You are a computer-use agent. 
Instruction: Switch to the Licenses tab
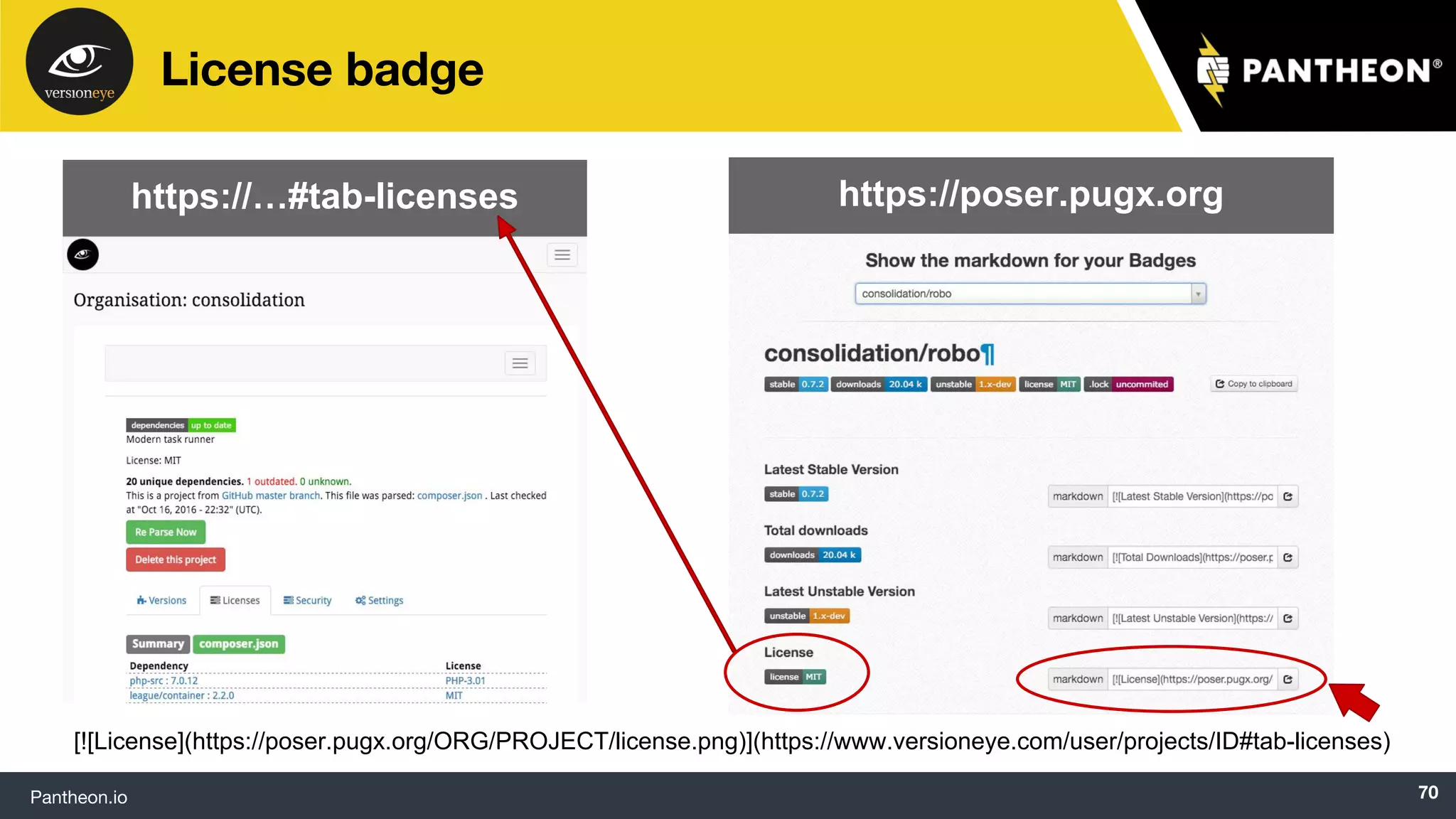pos(235,601)
